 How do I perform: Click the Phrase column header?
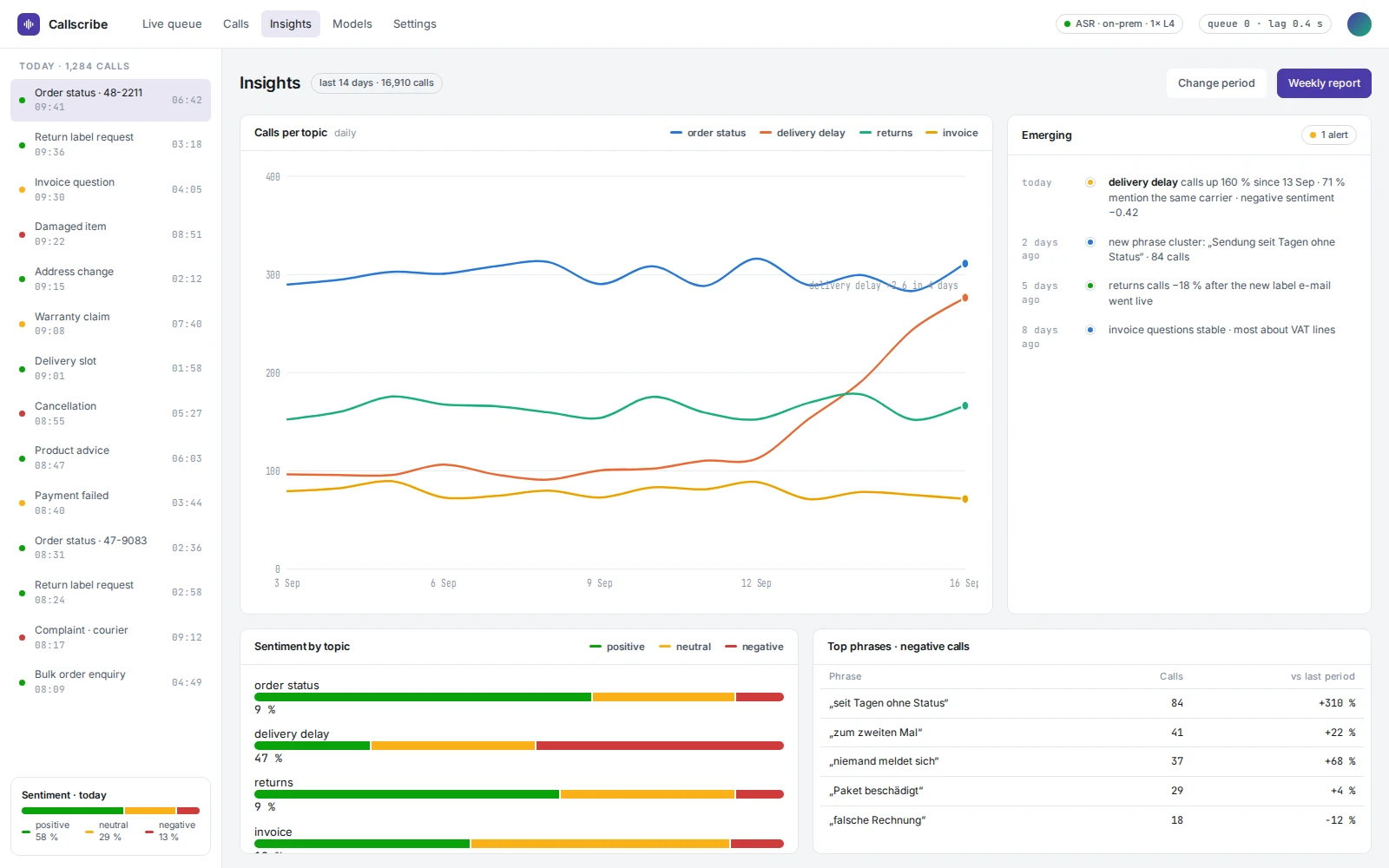(845, 676)
